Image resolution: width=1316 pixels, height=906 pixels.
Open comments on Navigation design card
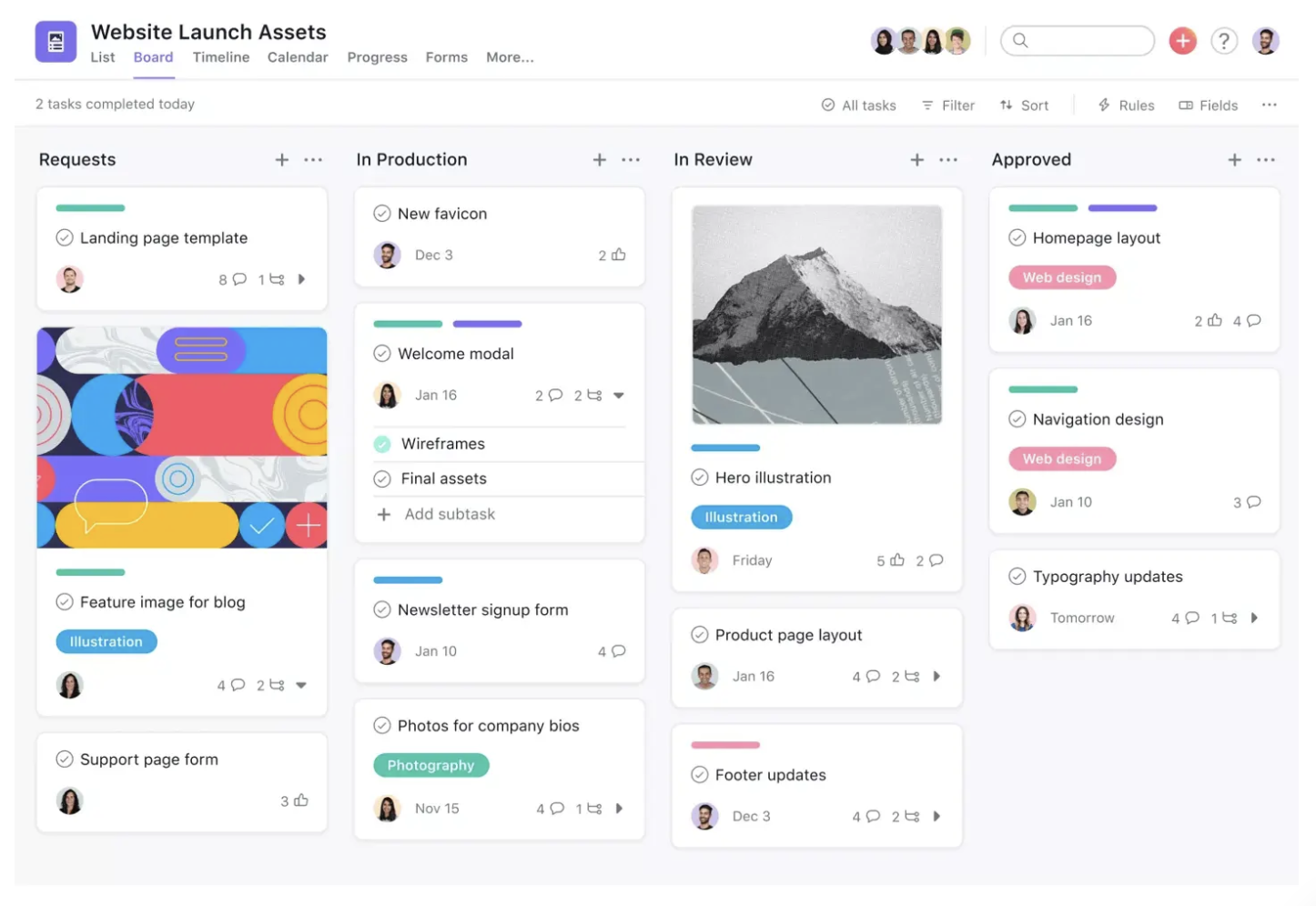click(x=1254, y=502)
